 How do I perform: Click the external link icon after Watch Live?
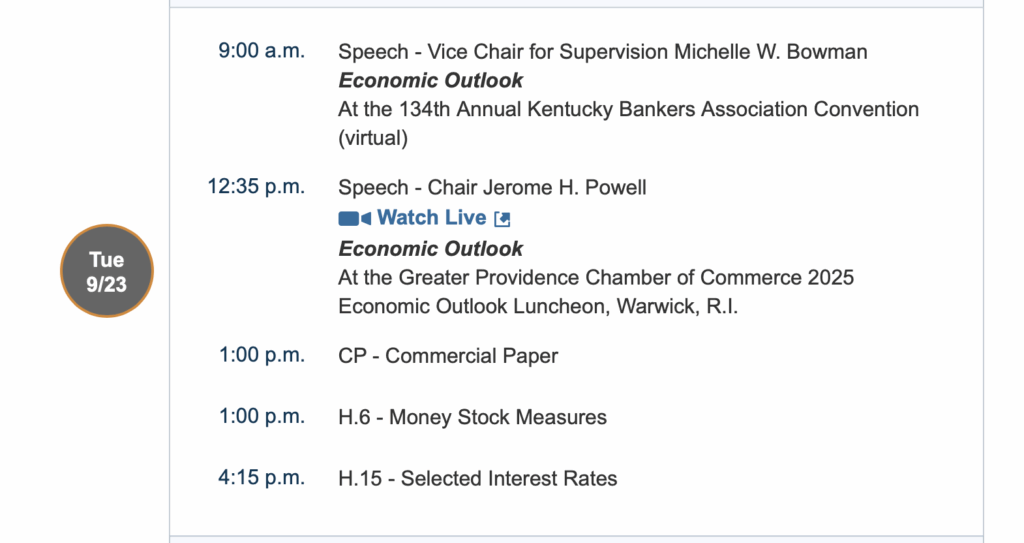click(x=503, y=218)
